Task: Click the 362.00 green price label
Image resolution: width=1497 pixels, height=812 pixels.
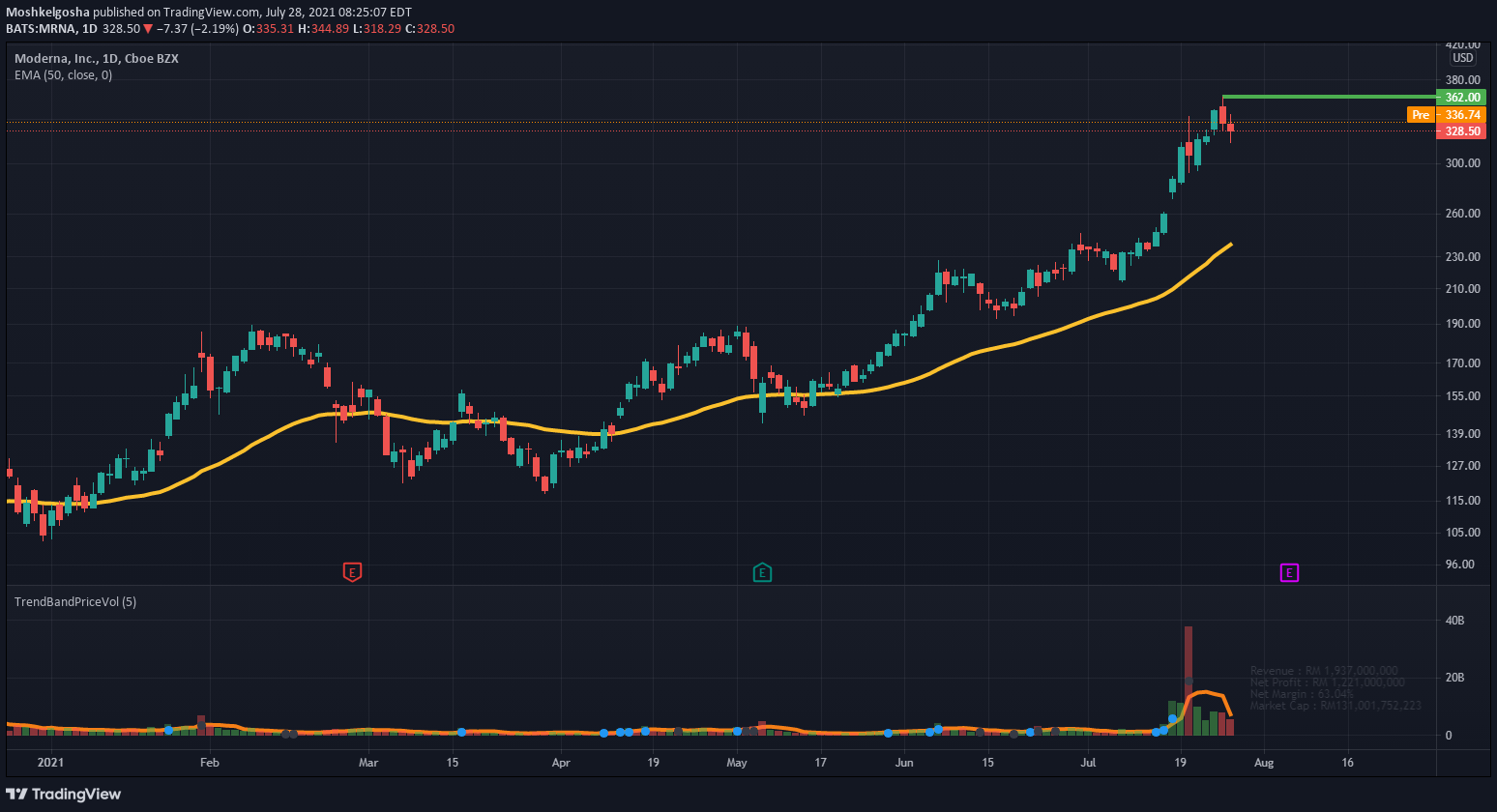Action: [1461, 97]
